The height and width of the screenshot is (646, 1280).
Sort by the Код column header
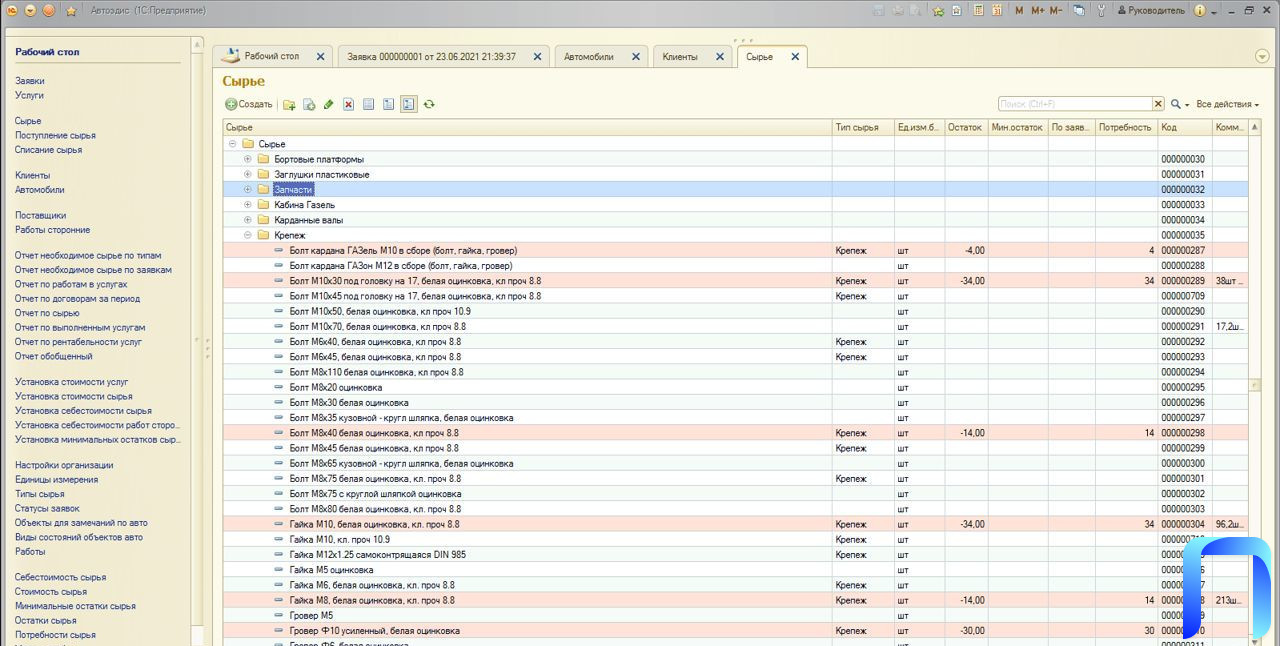tap(1184, 127)
